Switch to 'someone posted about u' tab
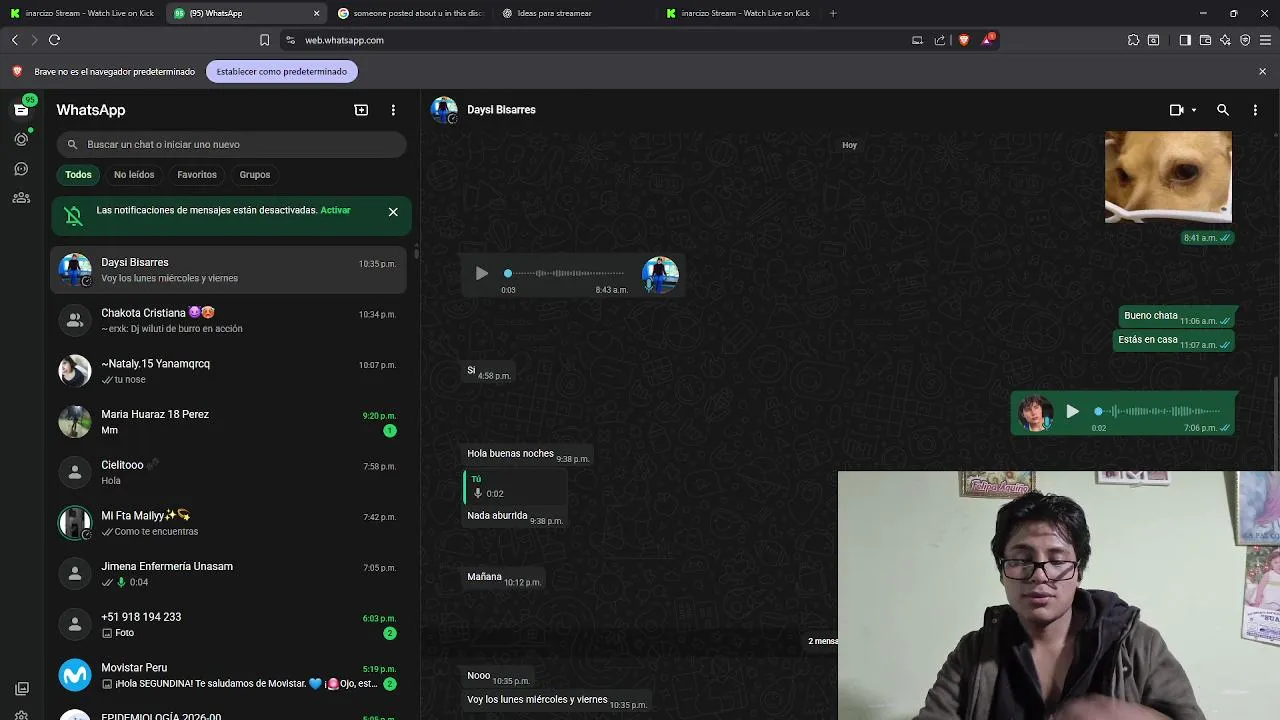The image size is (1280, 720). (x=410, y=13)
